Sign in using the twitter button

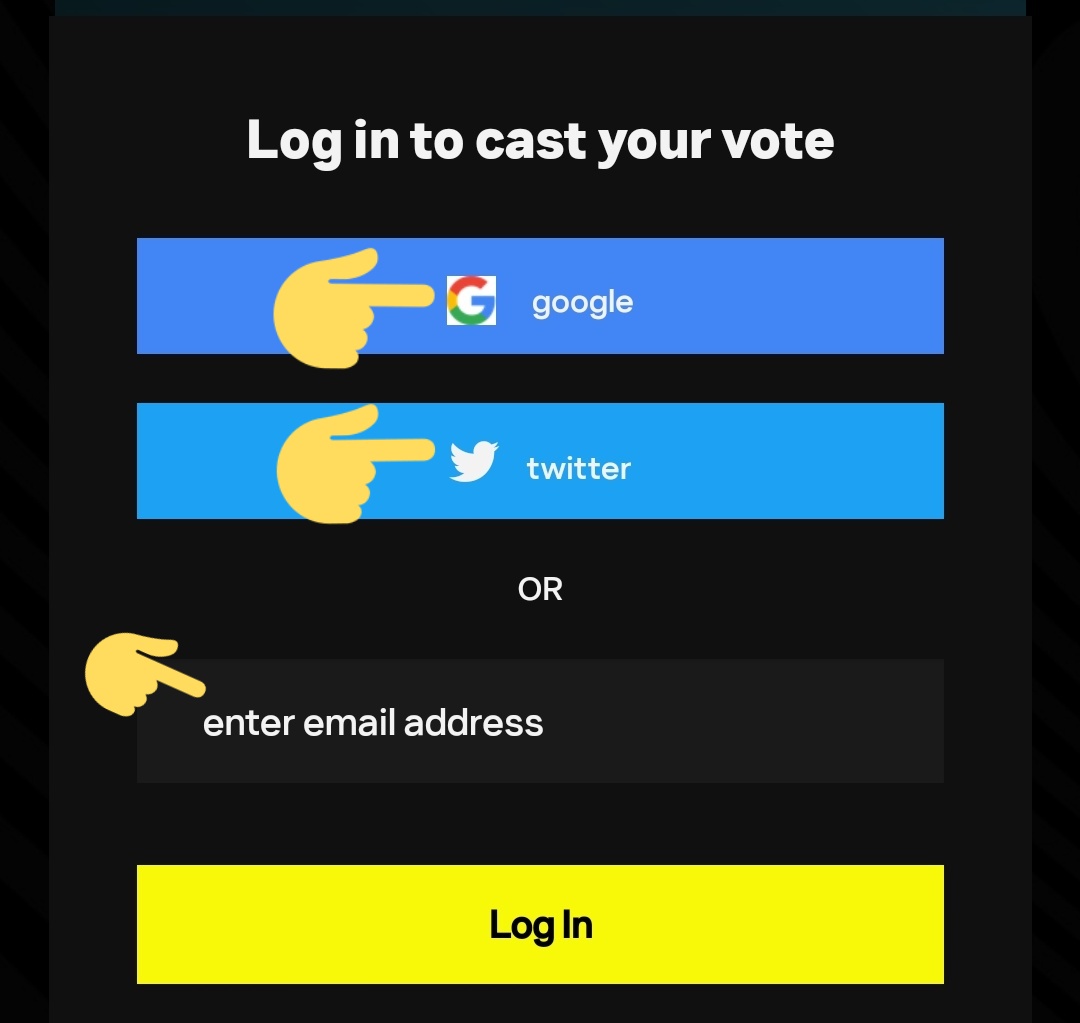point(540,461)
